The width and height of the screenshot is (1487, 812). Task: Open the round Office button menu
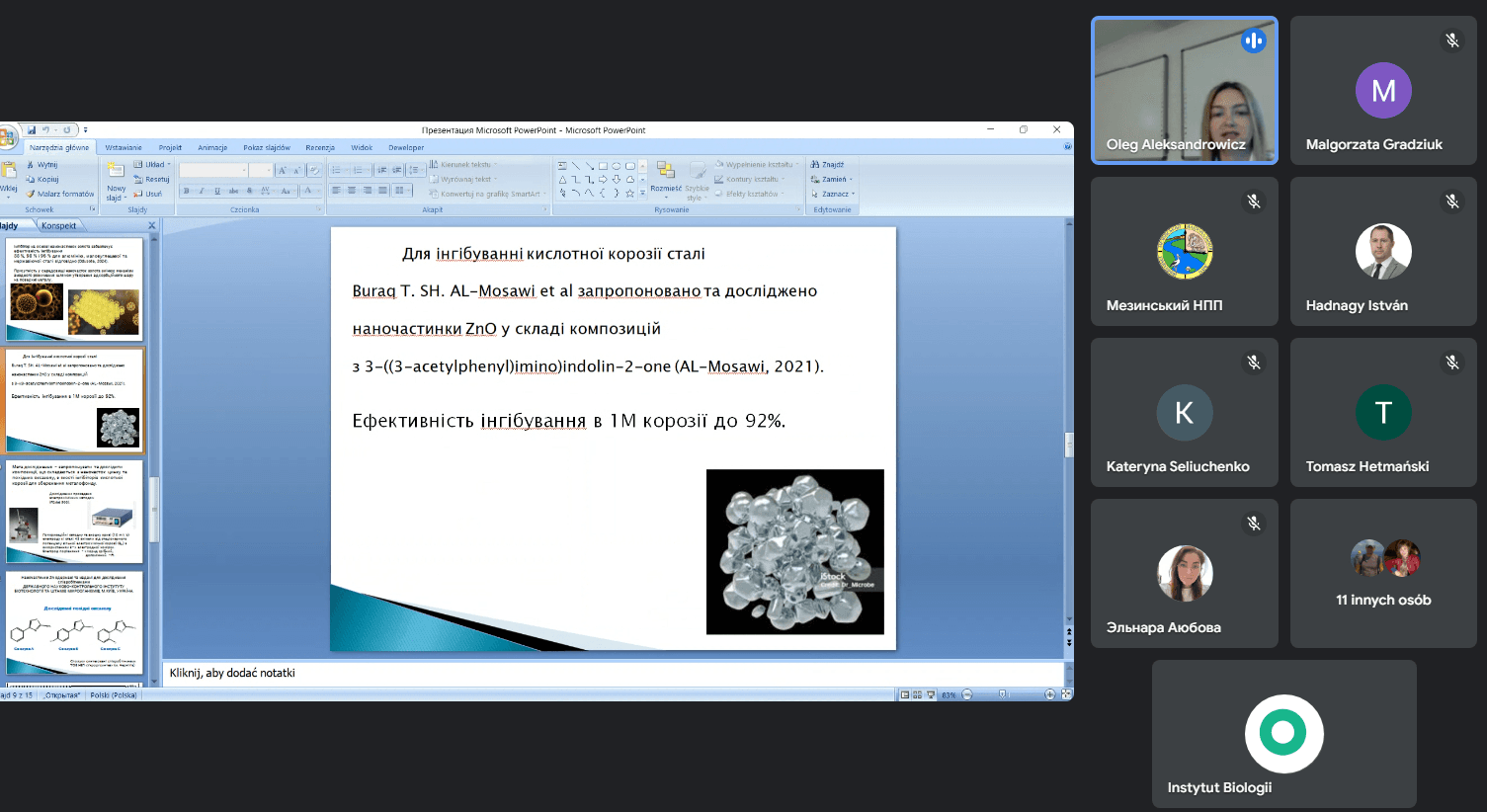[x=8, y=136]
